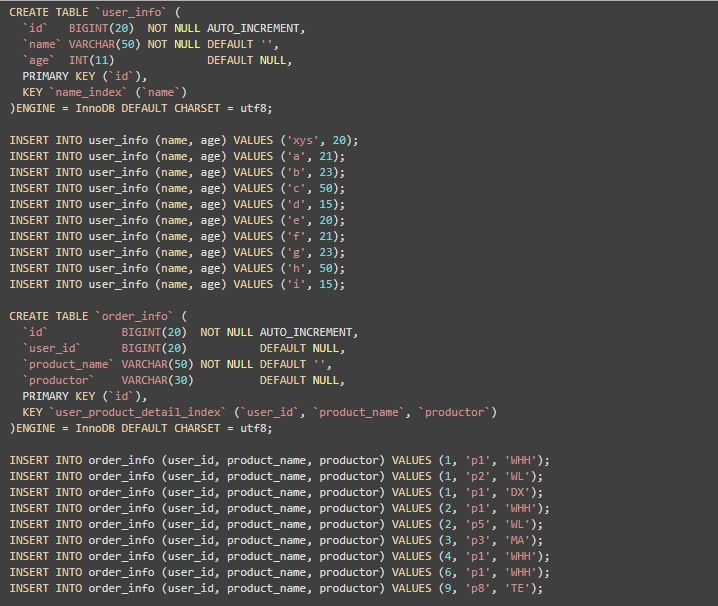Screen dimensions: 718x606
Task: Click the `user_id` BIGINT(20) column definition
Action: [183, 349]
